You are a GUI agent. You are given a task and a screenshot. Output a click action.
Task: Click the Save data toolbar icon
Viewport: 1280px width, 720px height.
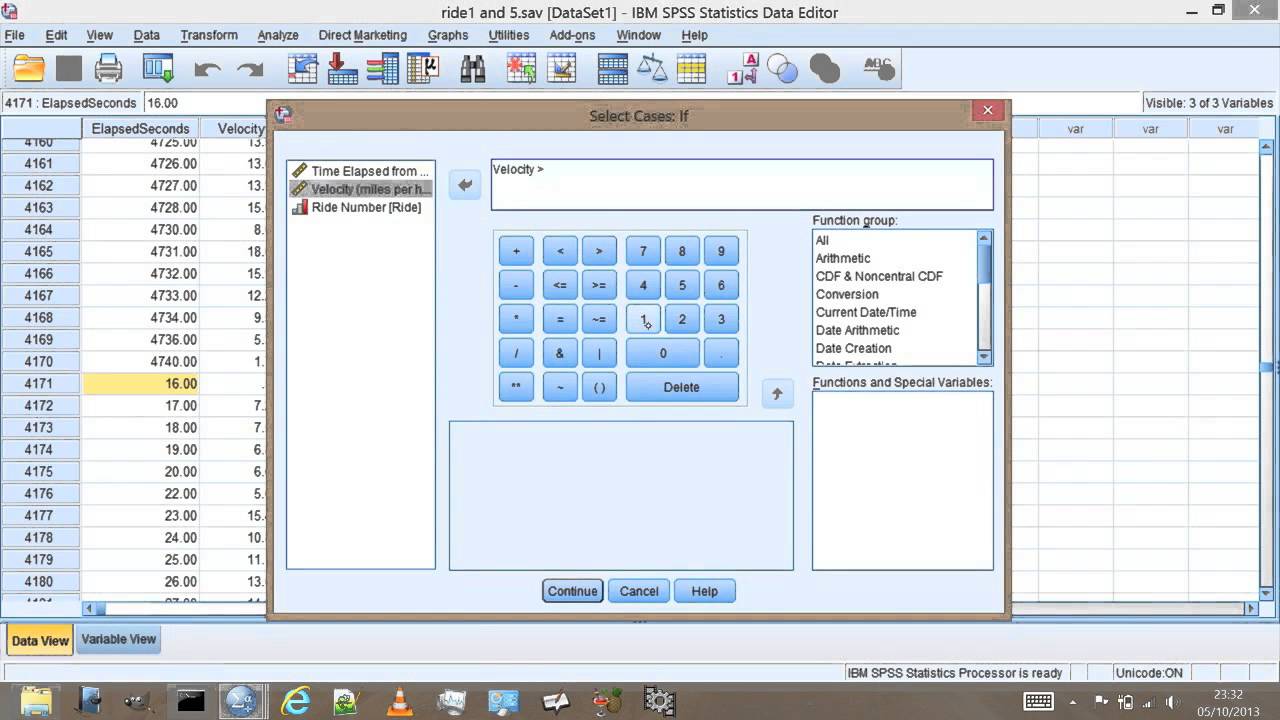[69, 68]
